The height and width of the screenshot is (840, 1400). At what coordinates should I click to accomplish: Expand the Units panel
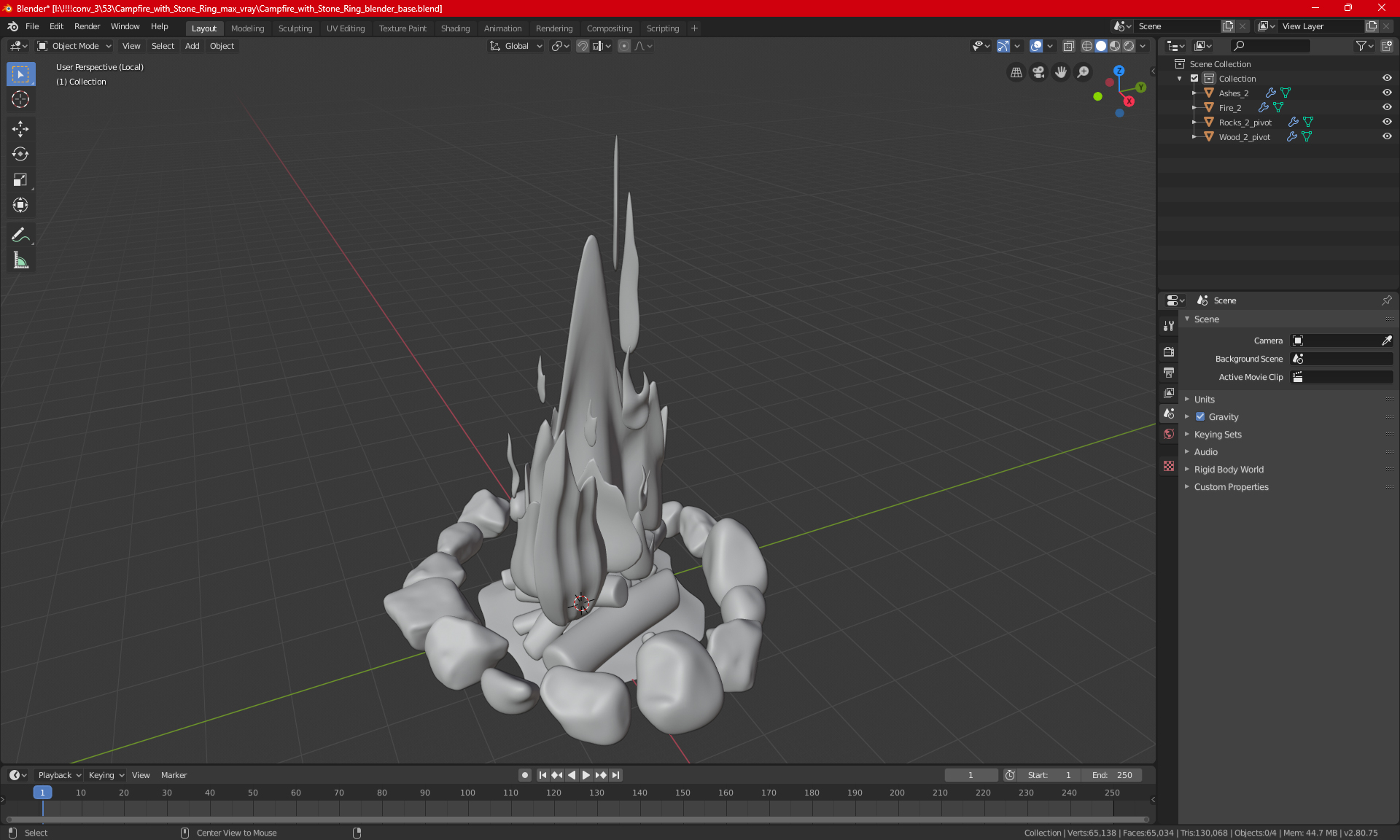(x=1205, y=400)
